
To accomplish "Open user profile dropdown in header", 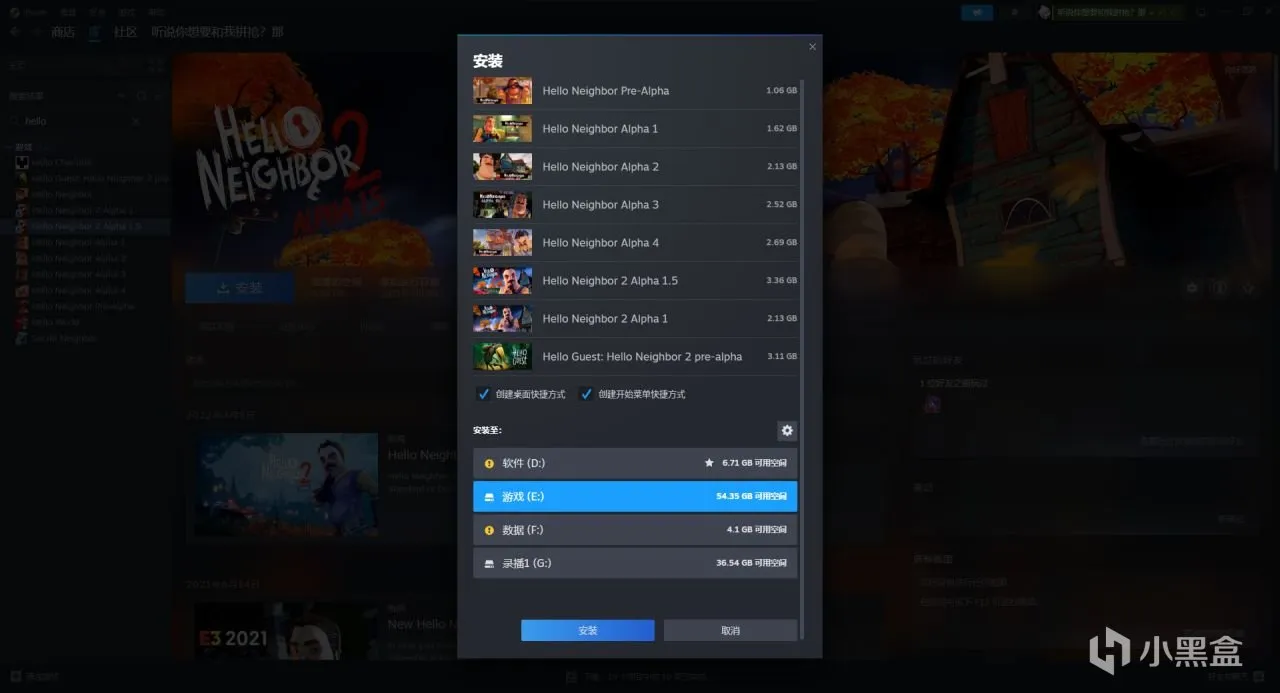I will tap(1111, 12).
